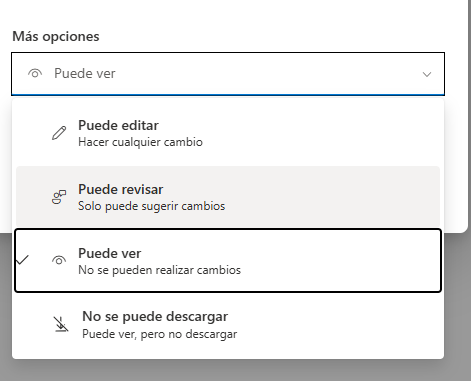Collapse the permissions list using the chevron arrow

point(427,74)
